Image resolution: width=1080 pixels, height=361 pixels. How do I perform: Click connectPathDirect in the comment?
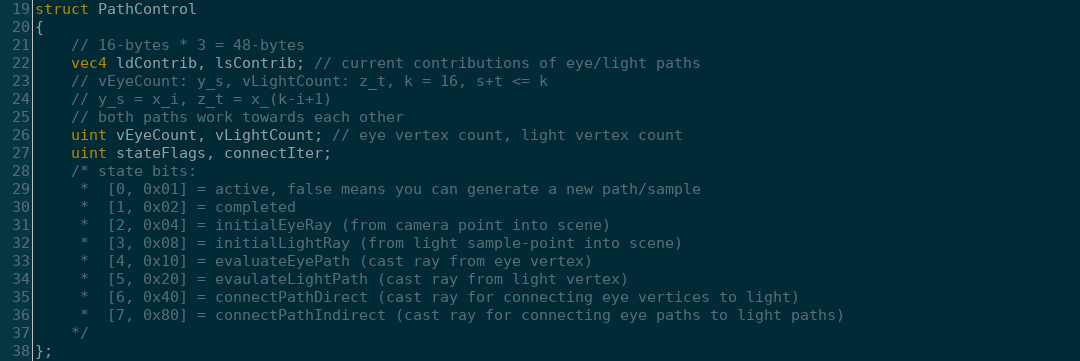coord(291,296)
